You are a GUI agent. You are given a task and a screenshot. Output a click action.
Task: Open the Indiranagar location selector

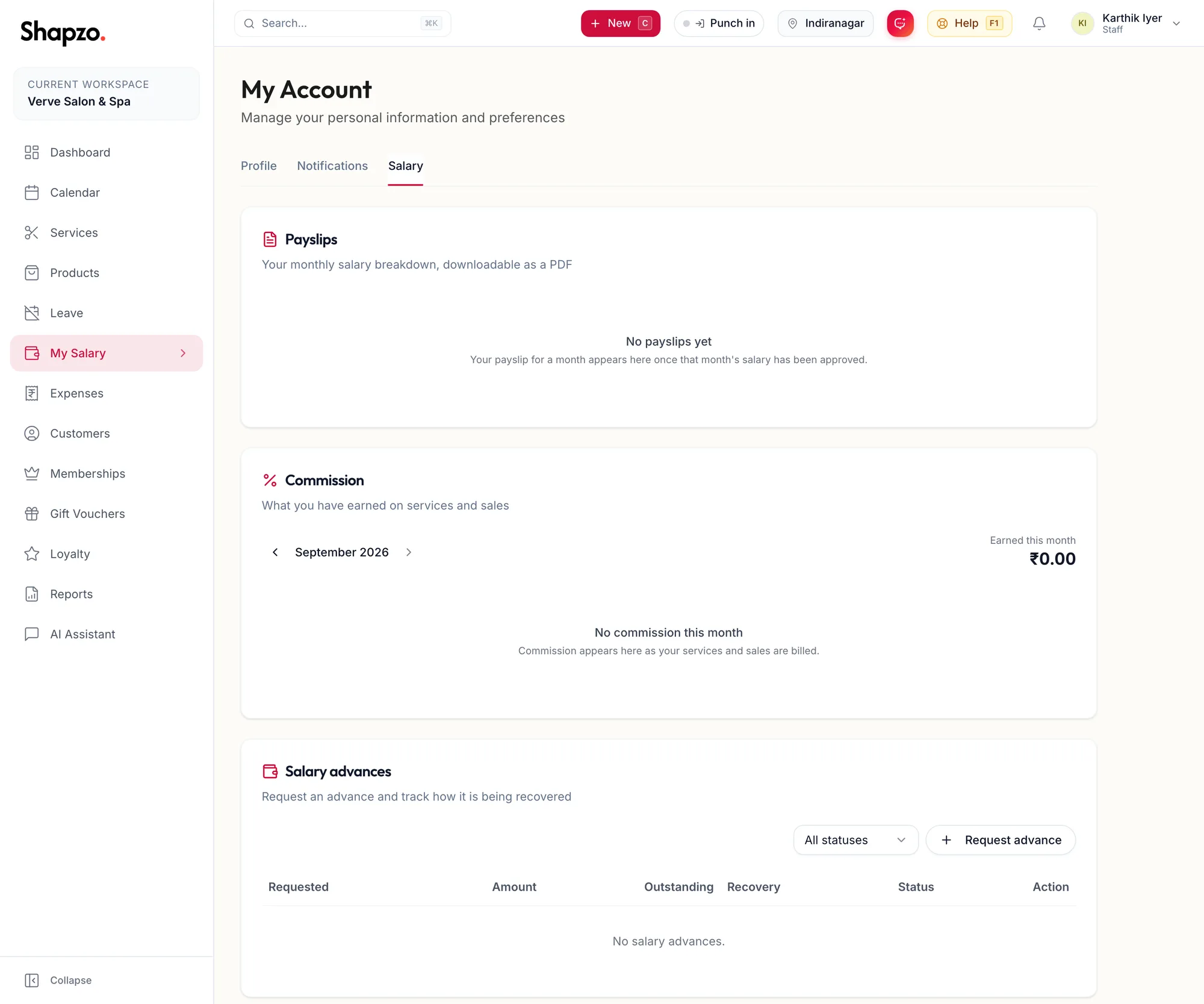(825, 23)
